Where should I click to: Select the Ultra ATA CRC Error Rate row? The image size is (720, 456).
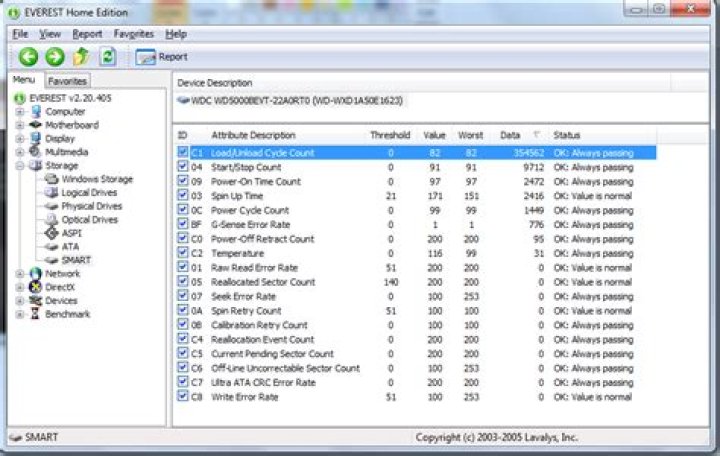click(416, 382)
